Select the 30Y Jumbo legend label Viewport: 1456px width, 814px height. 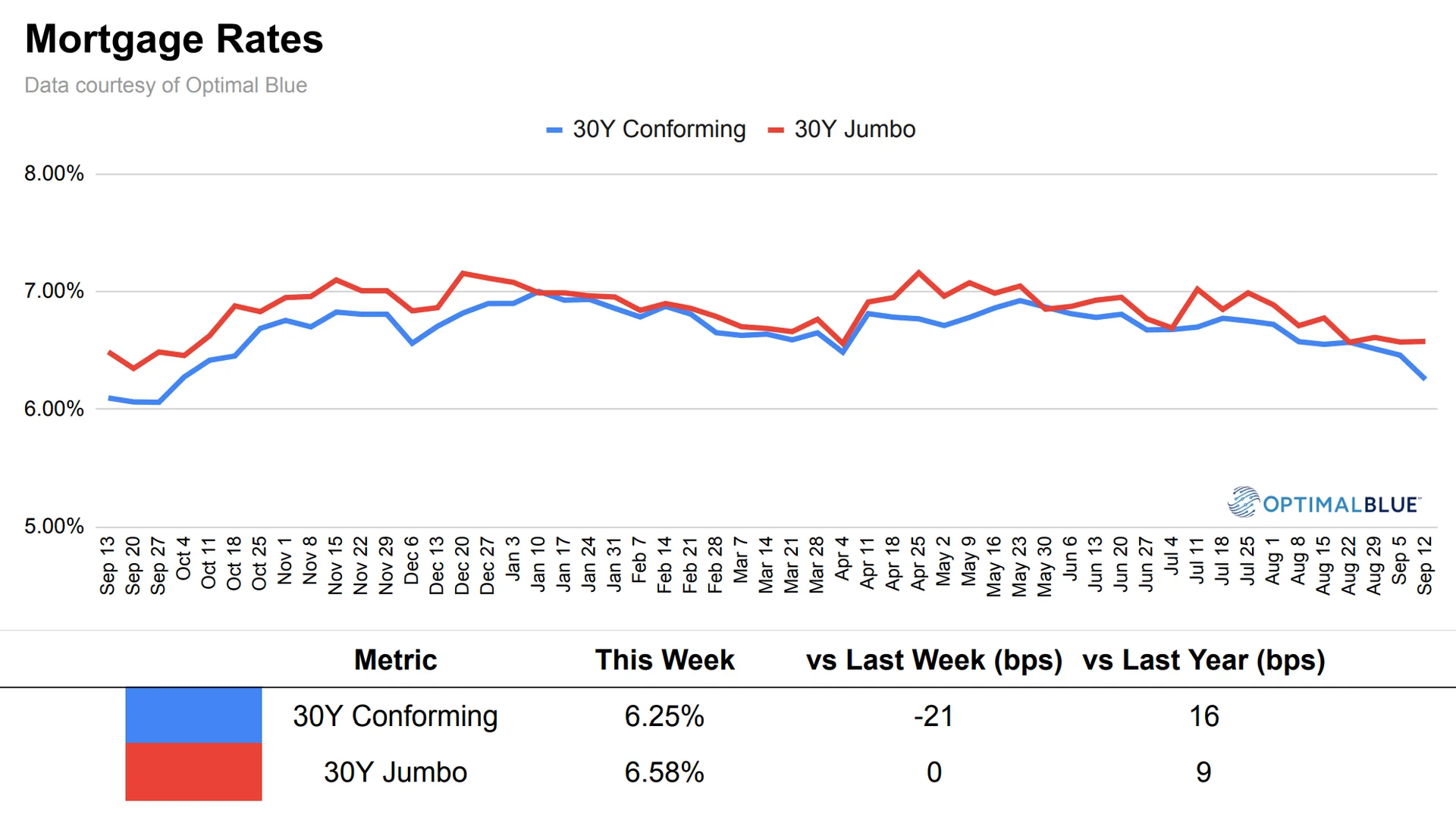pyautogui.click(x=855, y=130)
